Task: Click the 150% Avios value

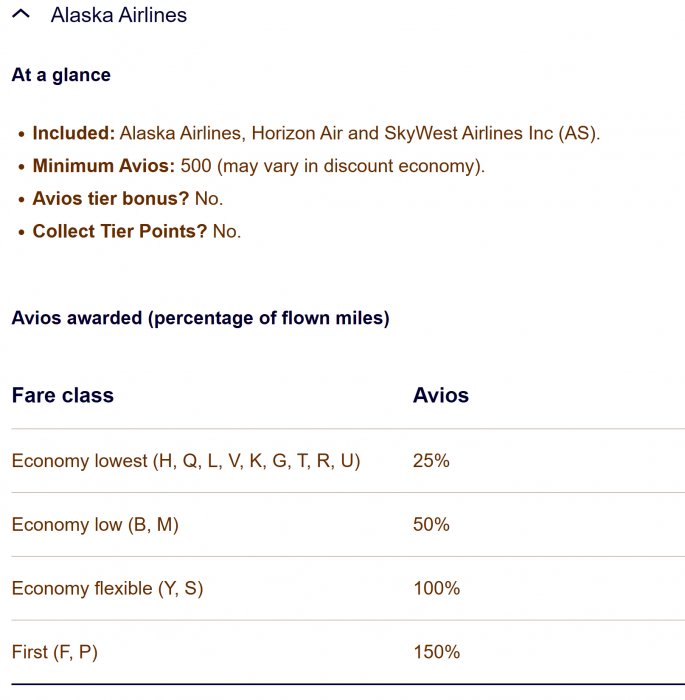Action: pos(436,652)
